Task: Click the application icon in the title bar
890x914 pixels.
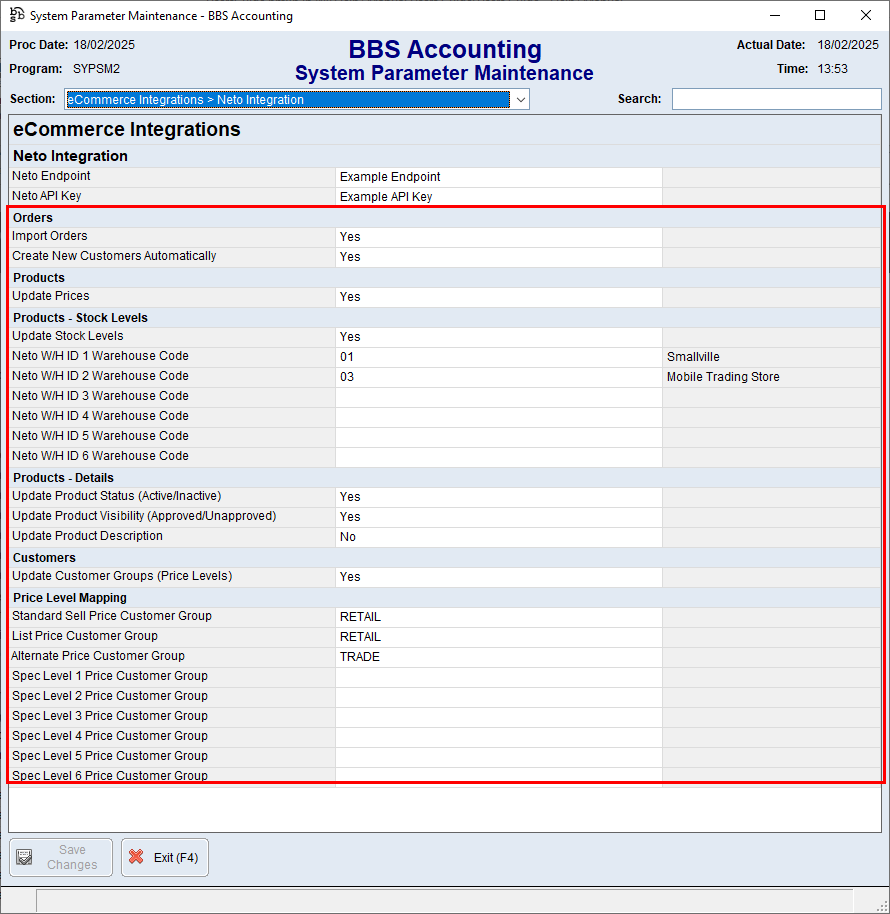Action: (x=18, y=16)
